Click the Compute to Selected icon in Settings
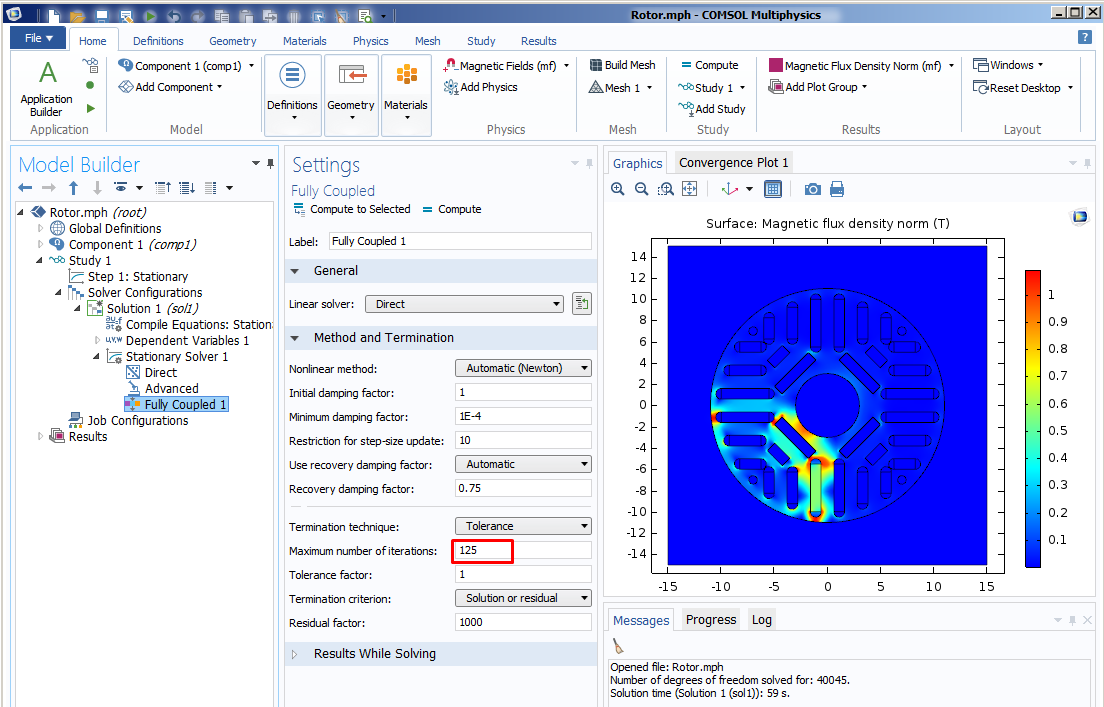Screen dimensions: 1104x707 click(x=299, y=209)
